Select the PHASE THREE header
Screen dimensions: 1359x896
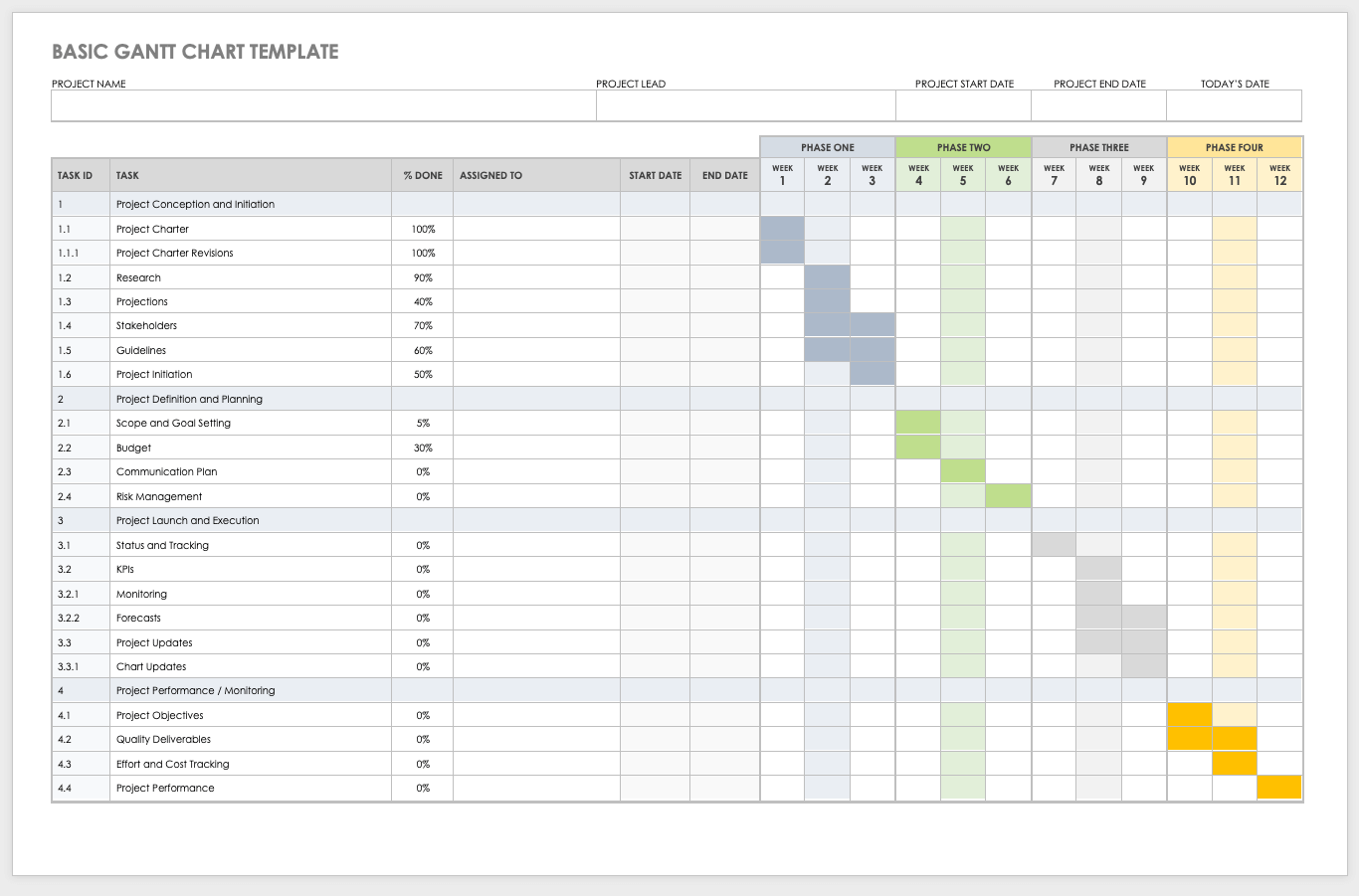[1098, 146]
